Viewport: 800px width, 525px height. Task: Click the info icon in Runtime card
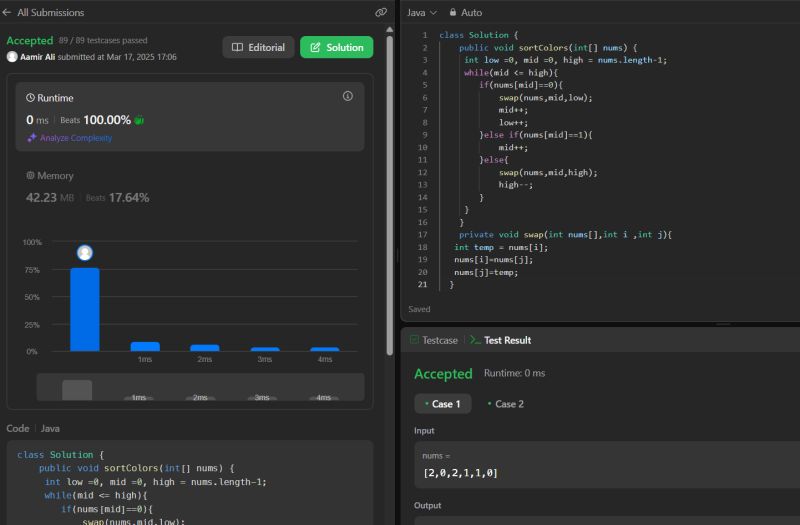pyautogui.click(x=348, y=96)
